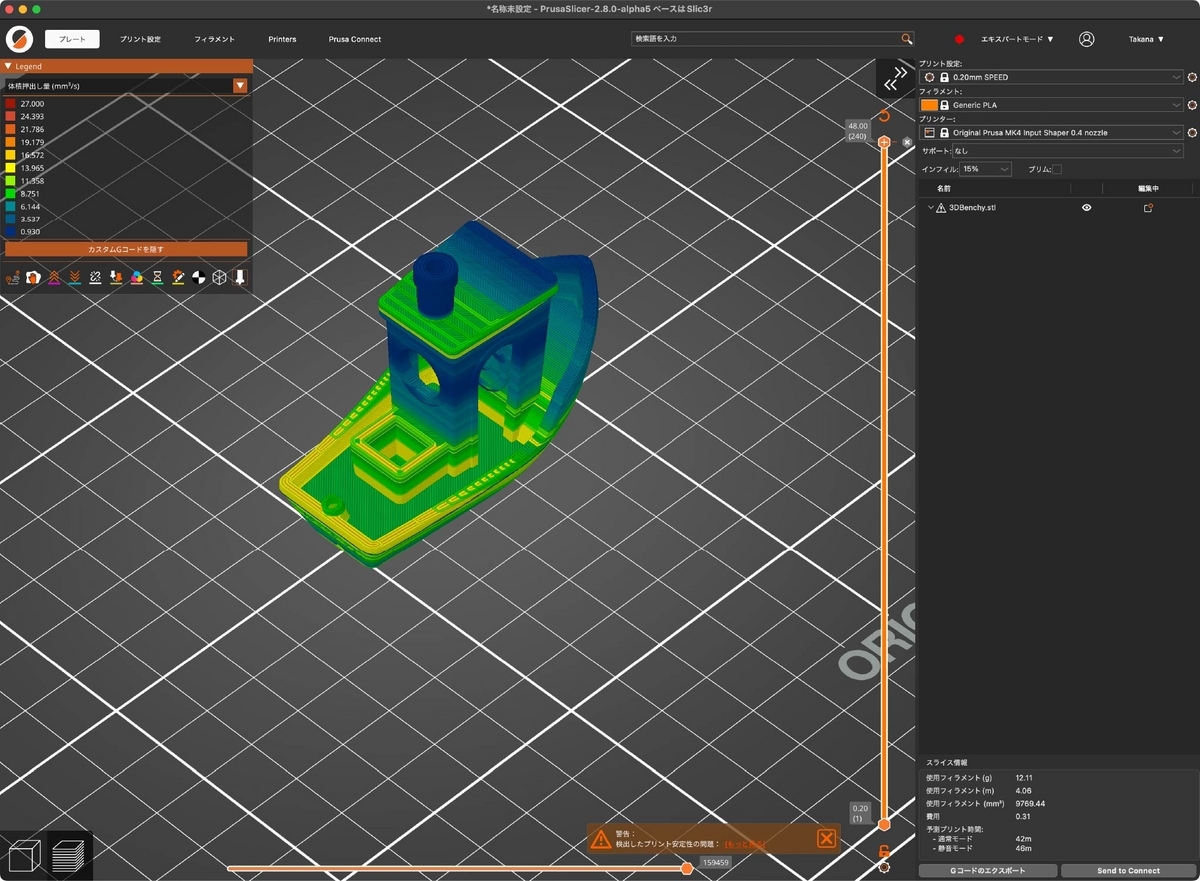Toggle seams icon in legend toolbar
This screenshot has width=1200, height=881.
click(95, 277)
